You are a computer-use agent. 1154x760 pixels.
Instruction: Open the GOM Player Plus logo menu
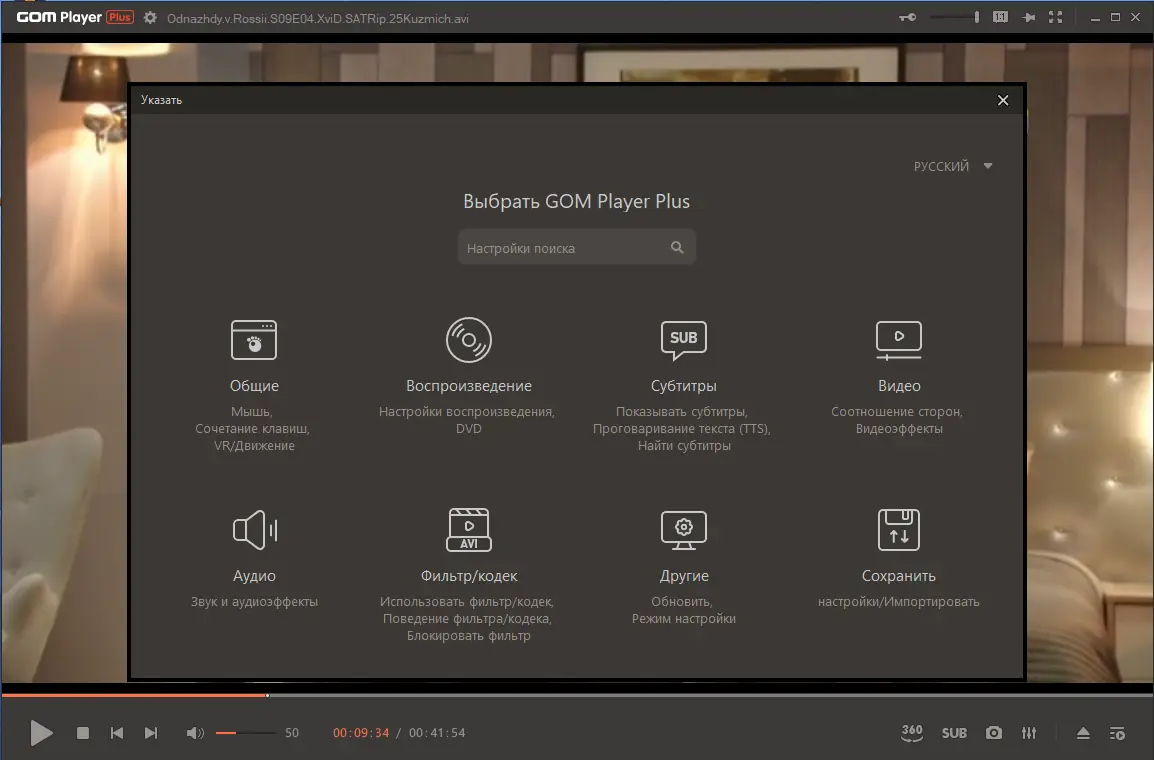point(75,18)
